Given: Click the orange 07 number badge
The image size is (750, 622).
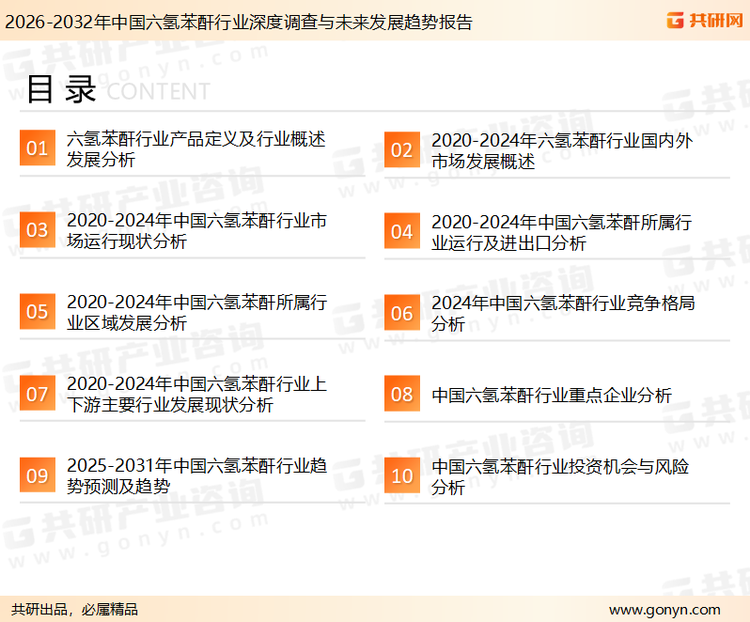Looking at the screenshot, I should [x=37, y=393].
